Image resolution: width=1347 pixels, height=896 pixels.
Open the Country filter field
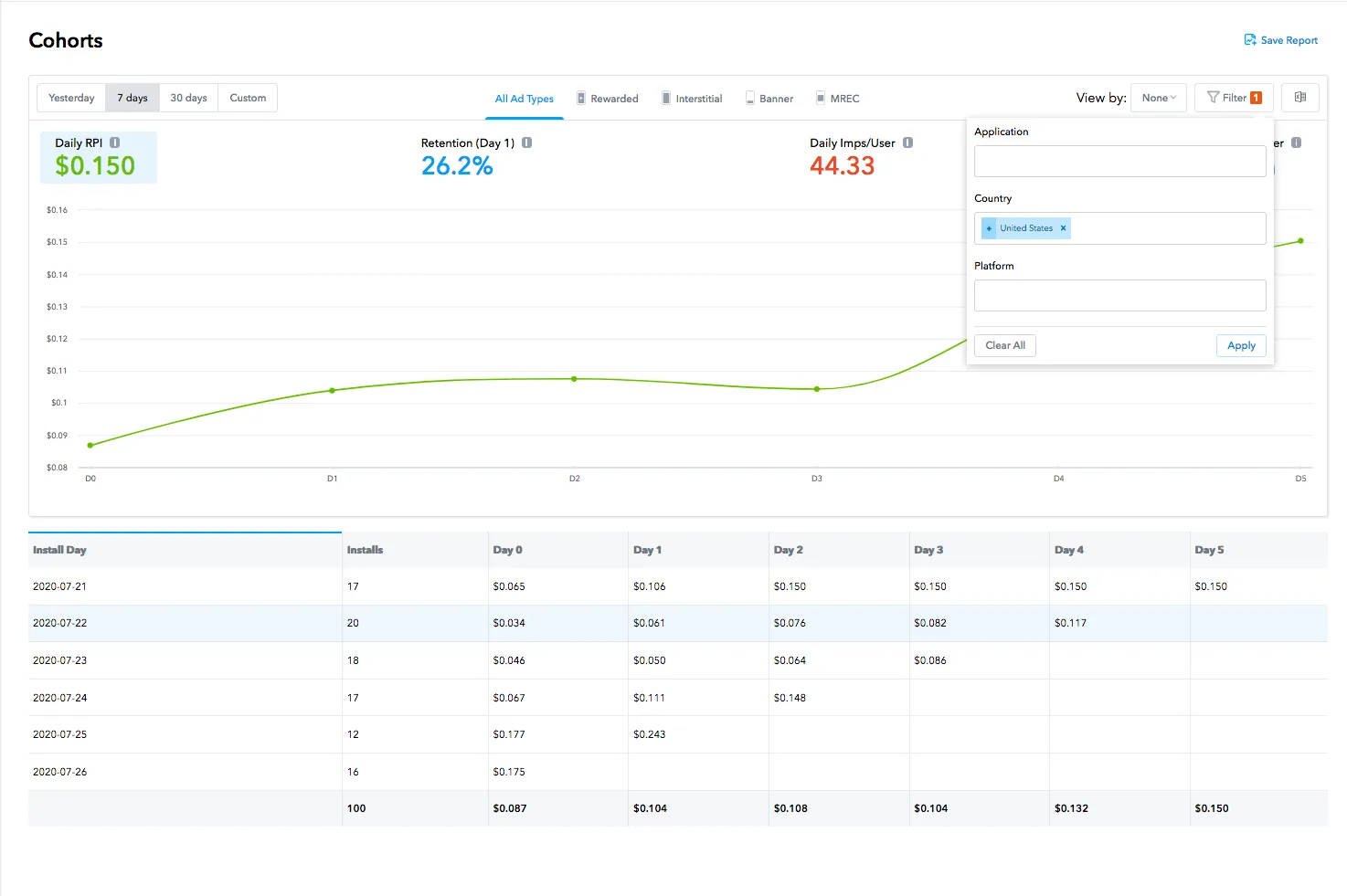coord(1120,228)
